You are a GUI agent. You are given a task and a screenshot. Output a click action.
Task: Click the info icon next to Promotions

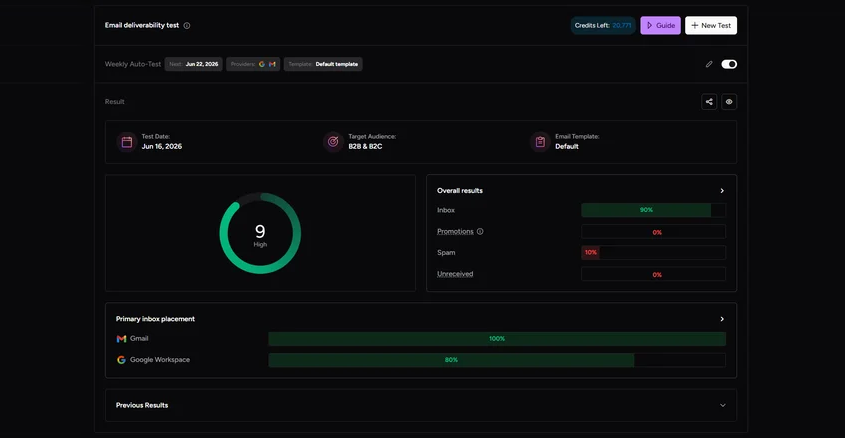click(x=480, y=232)
